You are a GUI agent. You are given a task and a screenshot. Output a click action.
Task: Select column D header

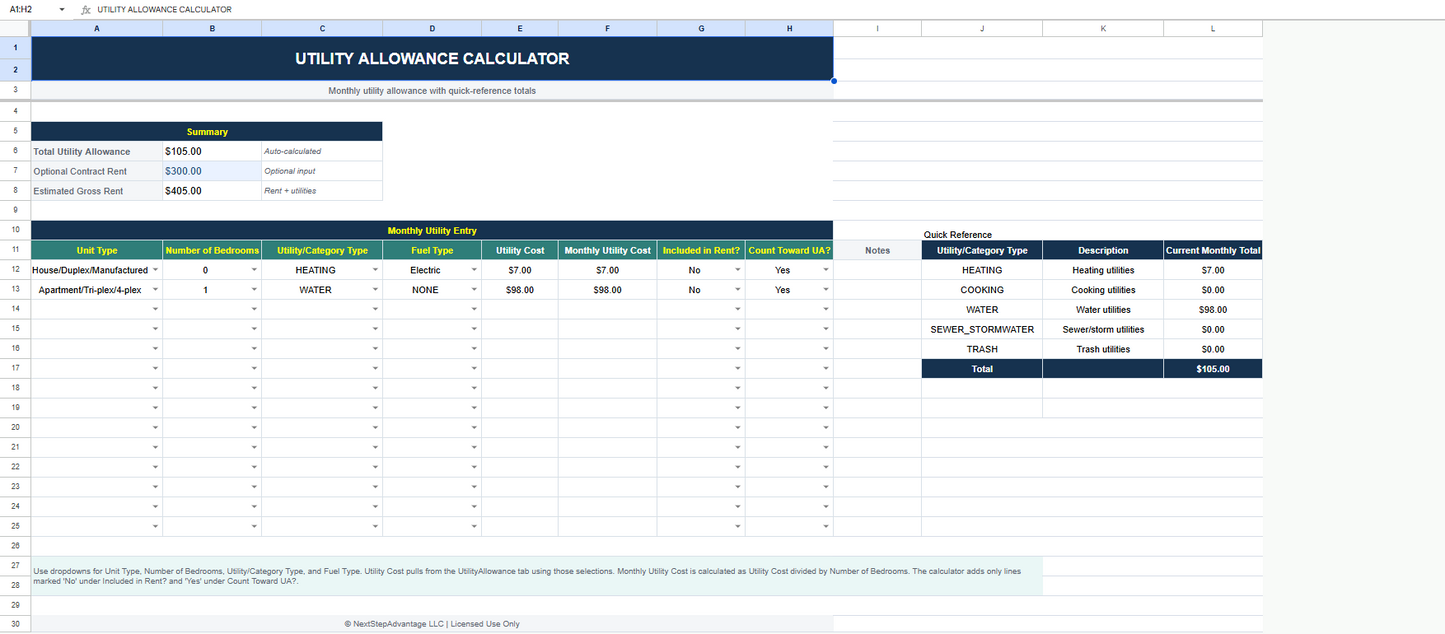click(x=431, y=28)
